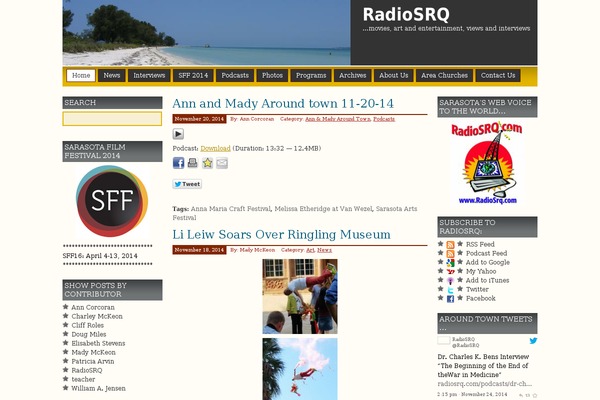
Task: Show posts by William A. Jensen
Action: pos(98,389)
